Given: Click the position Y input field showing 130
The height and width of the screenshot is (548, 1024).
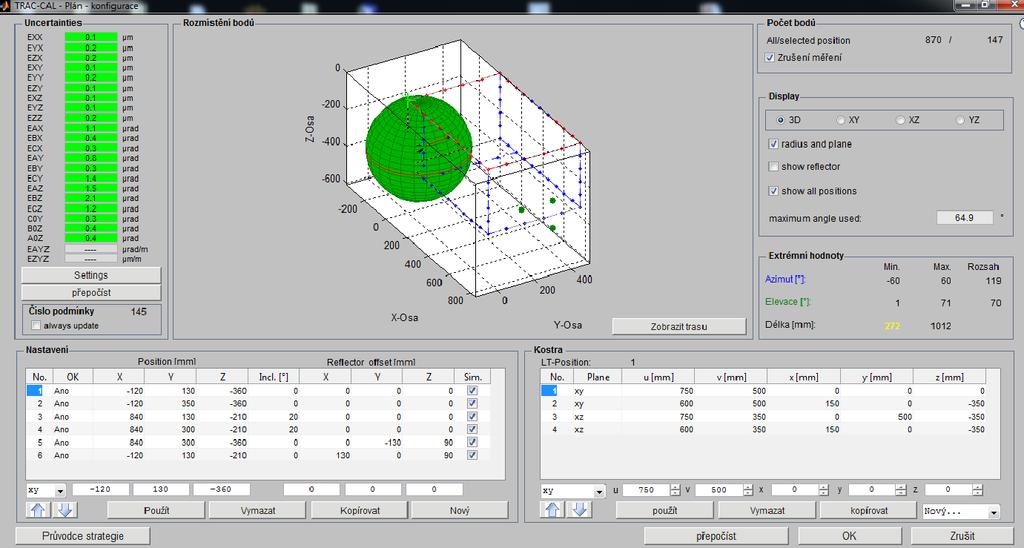Looking at the screenshot, I should 161,489.
